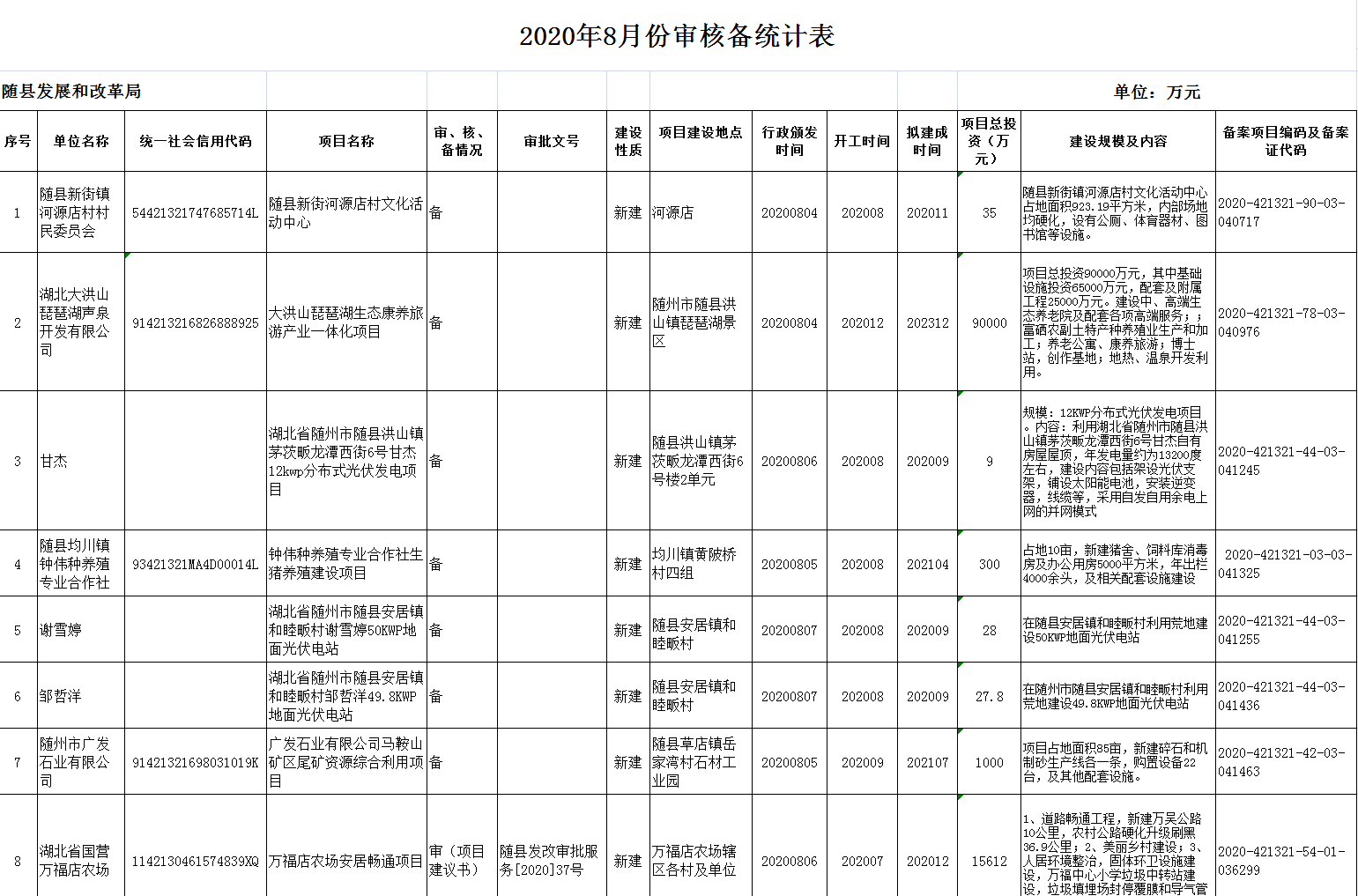Select credit code 91421321698031019K

196,763
